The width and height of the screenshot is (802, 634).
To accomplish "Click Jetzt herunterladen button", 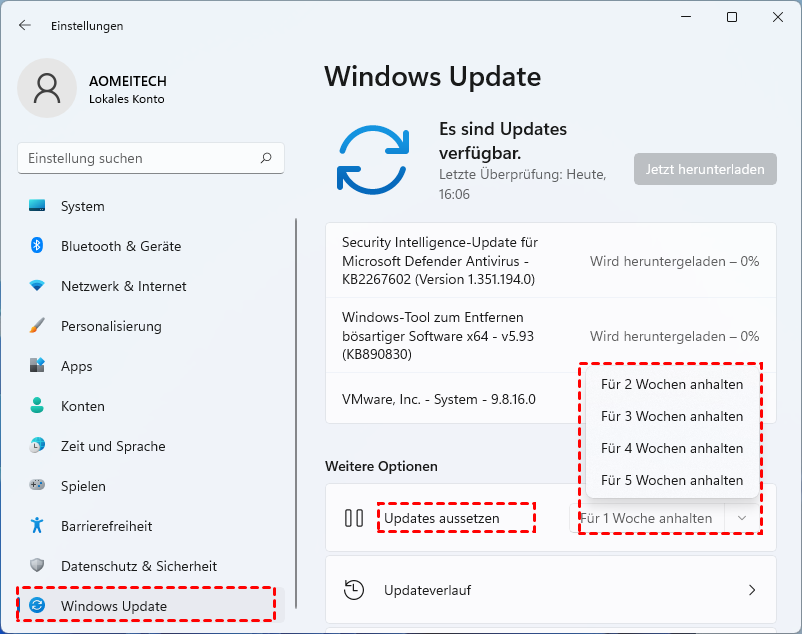I will (705, 169).
